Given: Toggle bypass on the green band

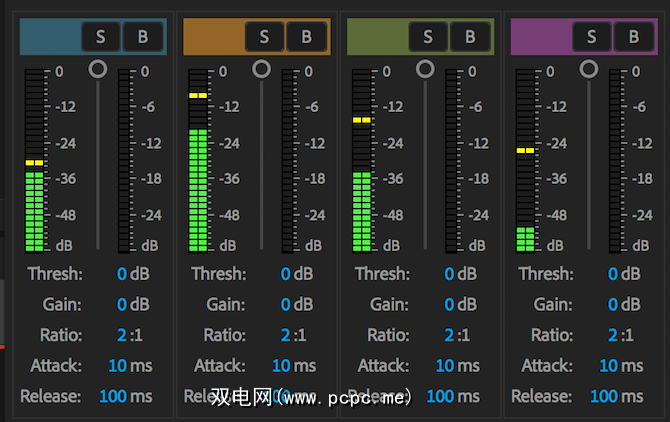Looking at the screenshot, I should (x=470, y=37).
